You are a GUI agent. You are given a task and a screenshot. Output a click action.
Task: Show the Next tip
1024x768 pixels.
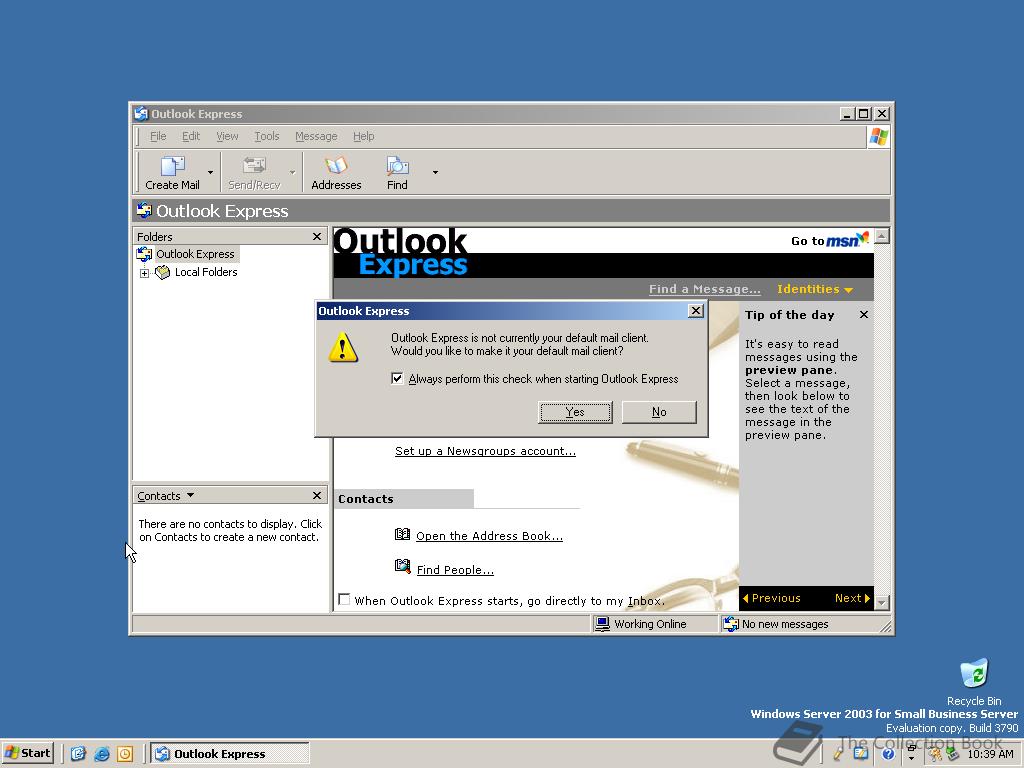coord(852,598)
